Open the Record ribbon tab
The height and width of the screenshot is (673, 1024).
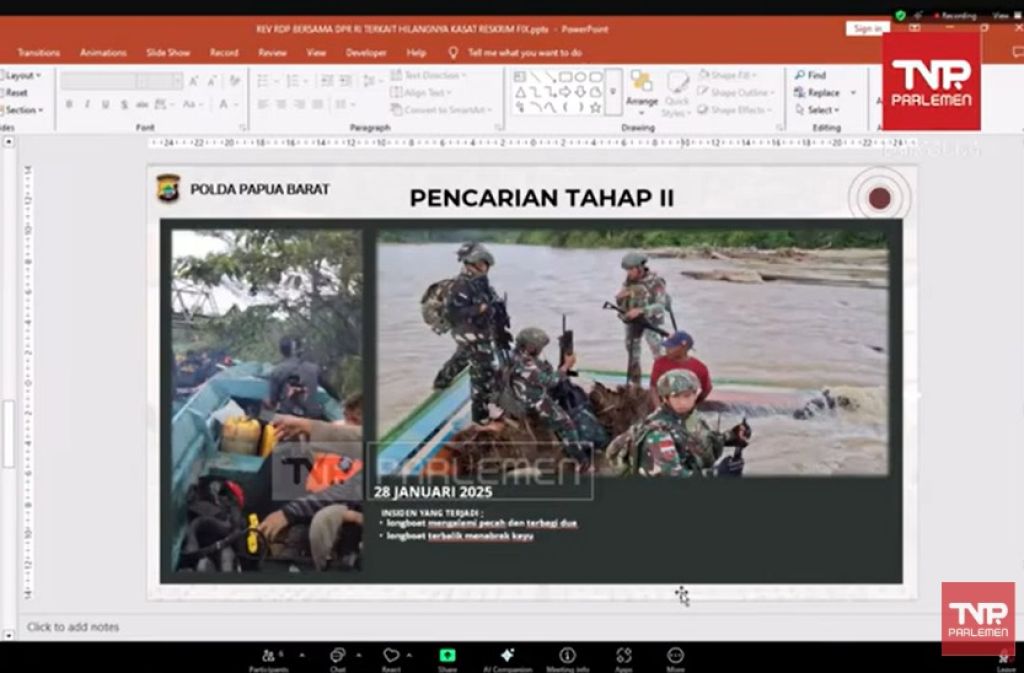point(224,53)
